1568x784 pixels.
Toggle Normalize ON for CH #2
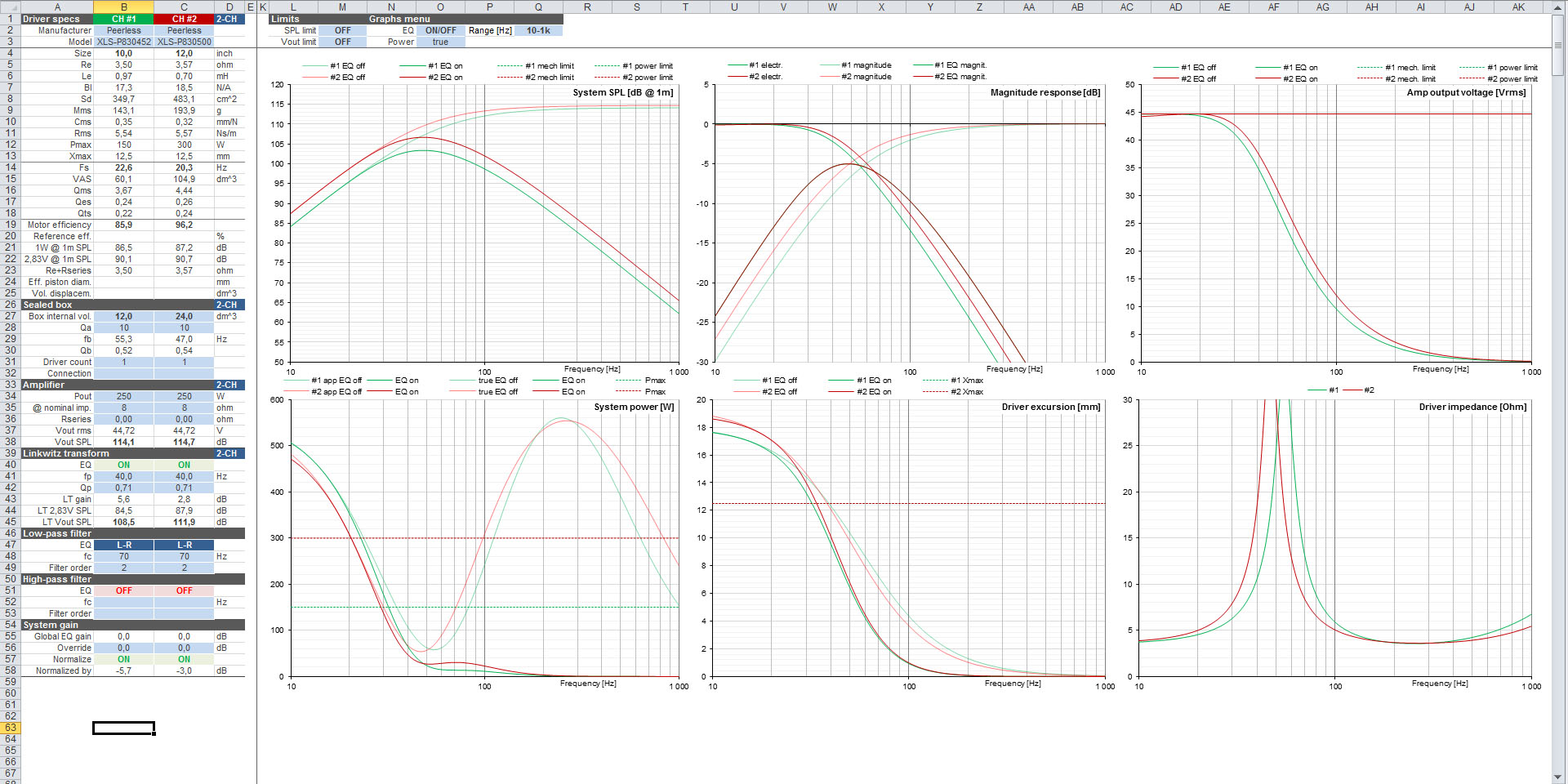point(184,659)
